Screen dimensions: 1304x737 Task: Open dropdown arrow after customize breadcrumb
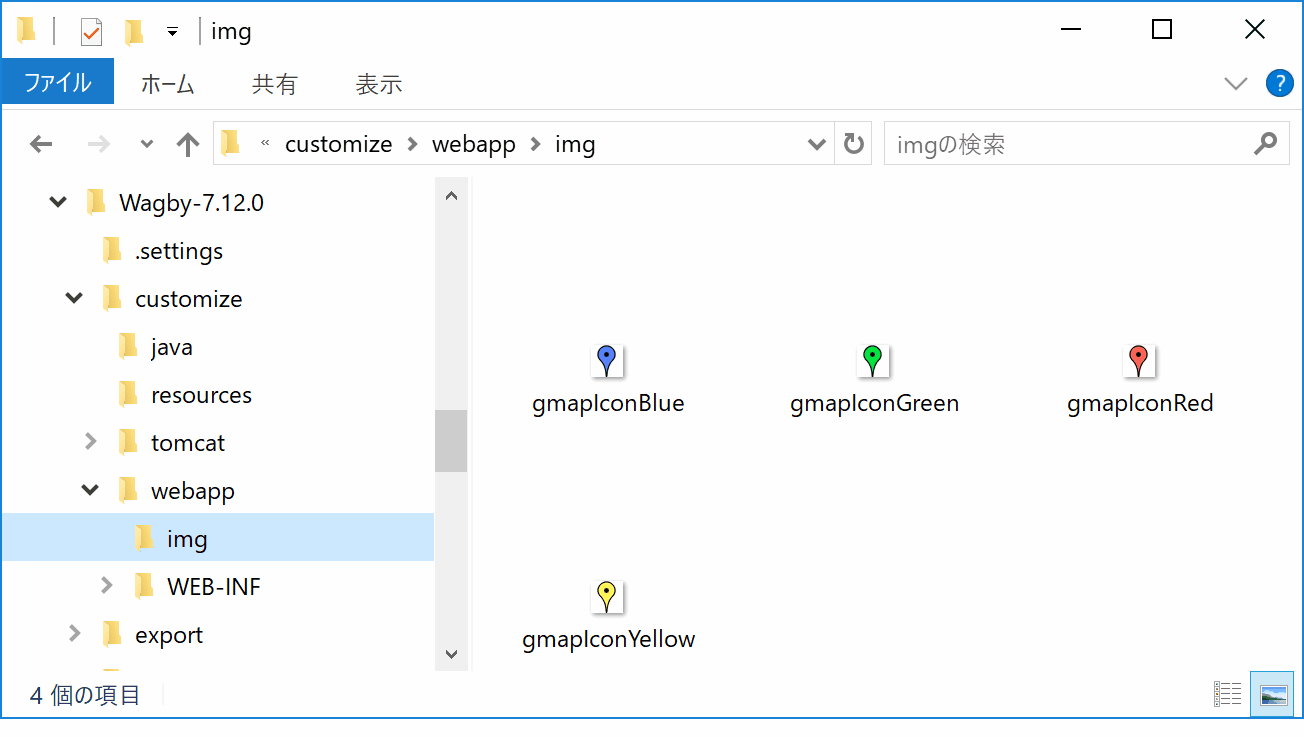pos(412,144)
